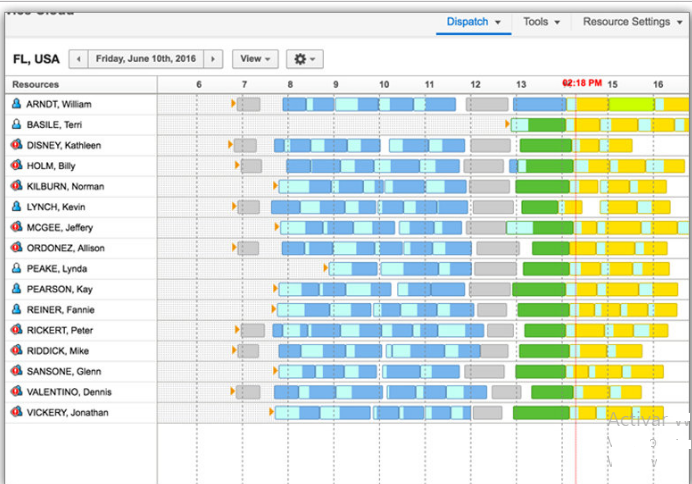Click the alert icon beside DISNEY, Kathleen
The image size is (692, 484).
point(16,145)
